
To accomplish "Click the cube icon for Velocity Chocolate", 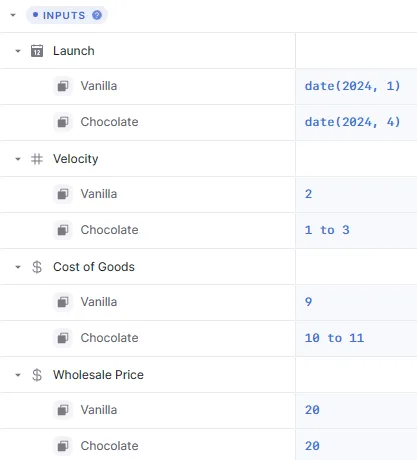I will 63,230.
